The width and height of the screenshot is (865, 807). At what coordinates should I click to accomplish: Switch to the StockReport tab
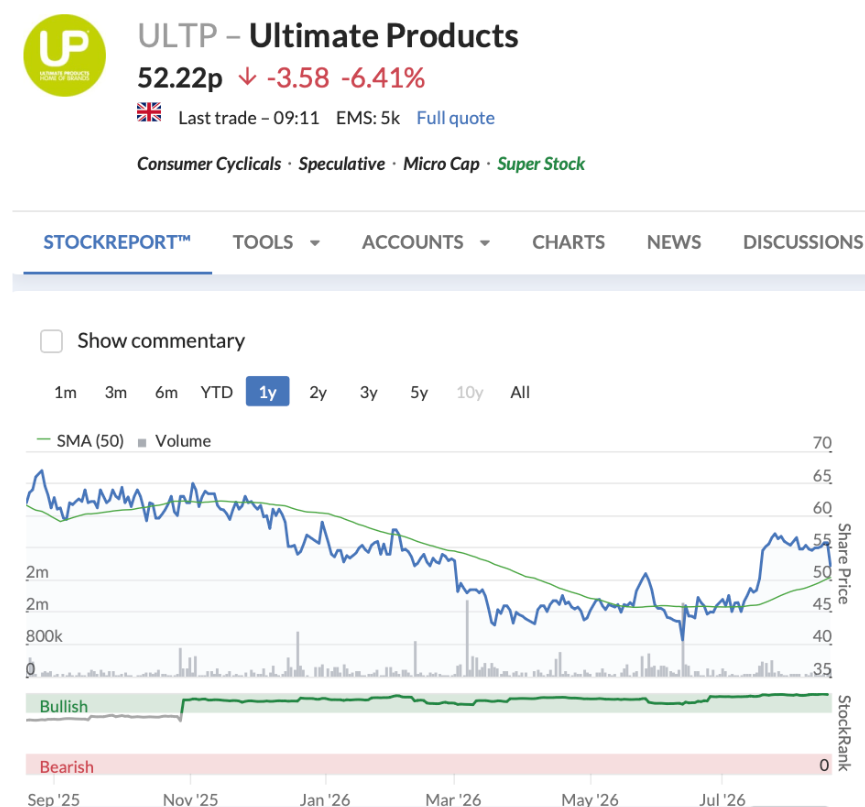click(117, 242)
